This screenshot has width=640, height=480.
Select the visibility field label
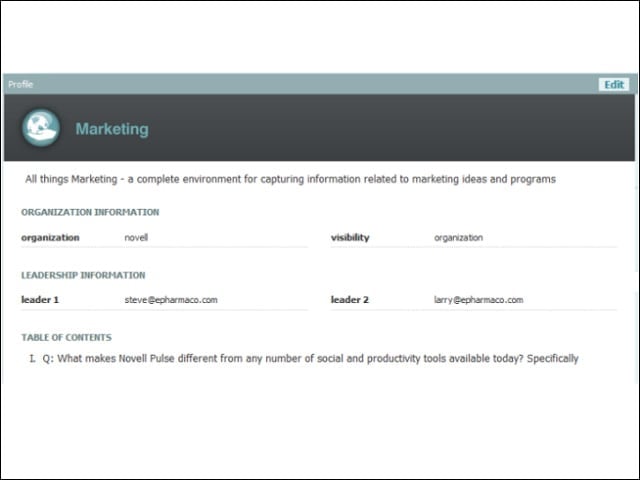pos(350,238)
